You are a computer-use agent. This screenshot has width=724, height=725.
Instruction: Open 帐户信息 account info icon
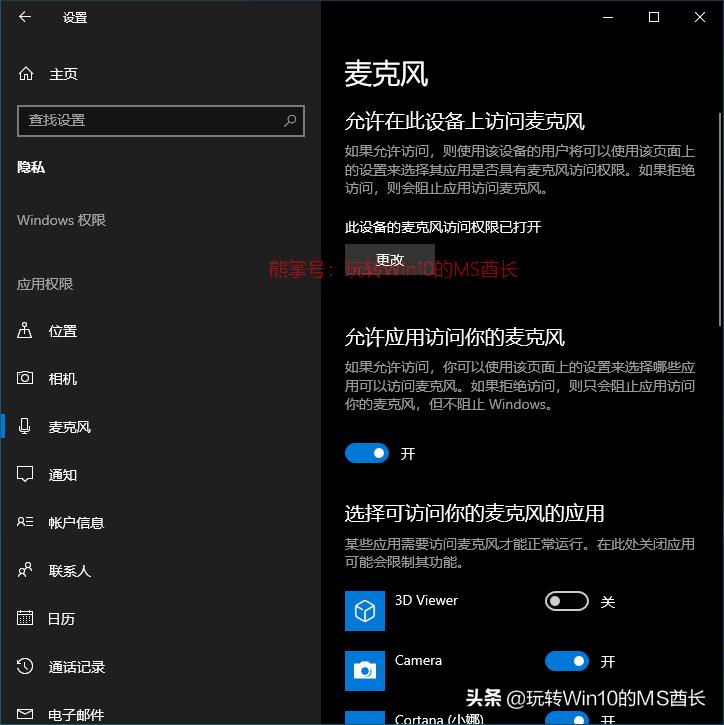point(25,522)
